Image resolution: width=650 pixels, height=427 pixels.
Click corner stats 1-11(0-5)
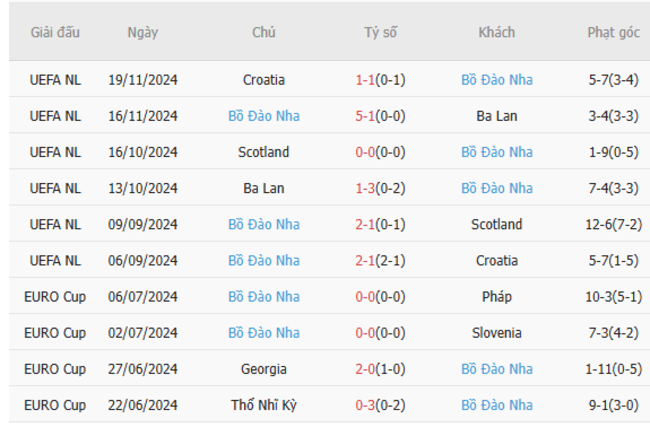click(614, 369)
